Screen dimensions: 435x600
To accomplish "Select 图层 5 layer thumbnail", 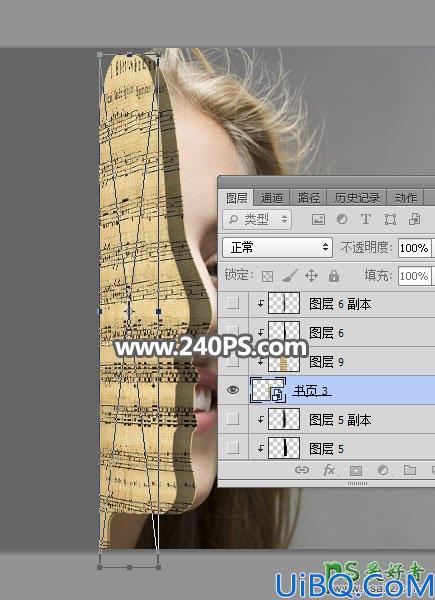I will [284, 448].
